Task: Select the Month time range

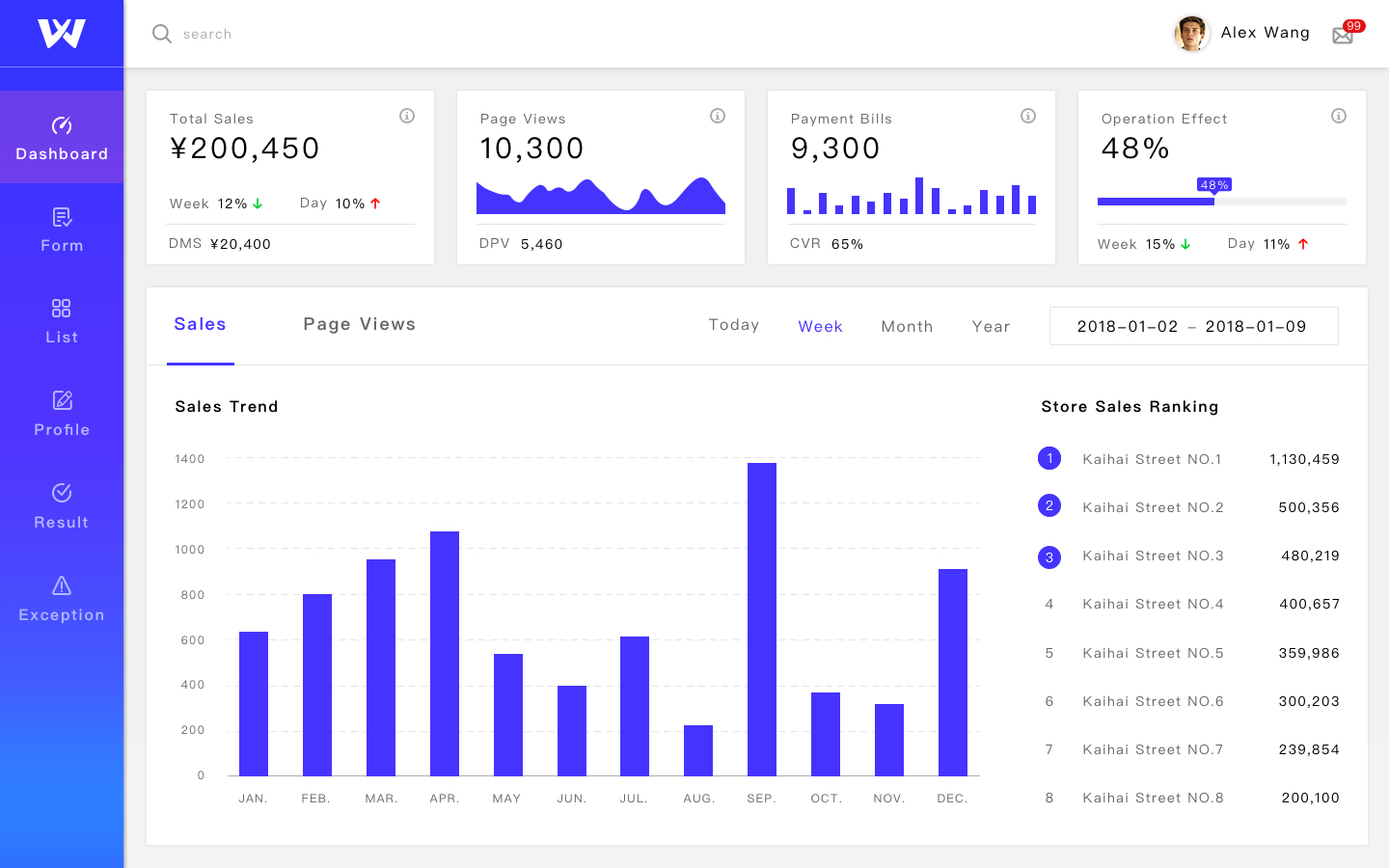Action: point(907,327)
